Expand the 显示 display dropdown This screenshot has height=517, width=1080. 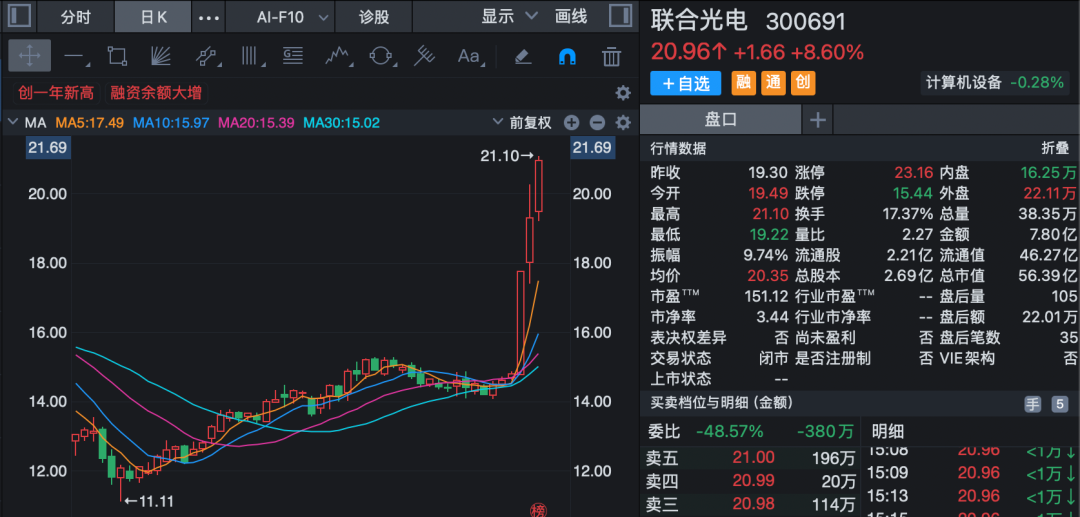pos(509,17)
